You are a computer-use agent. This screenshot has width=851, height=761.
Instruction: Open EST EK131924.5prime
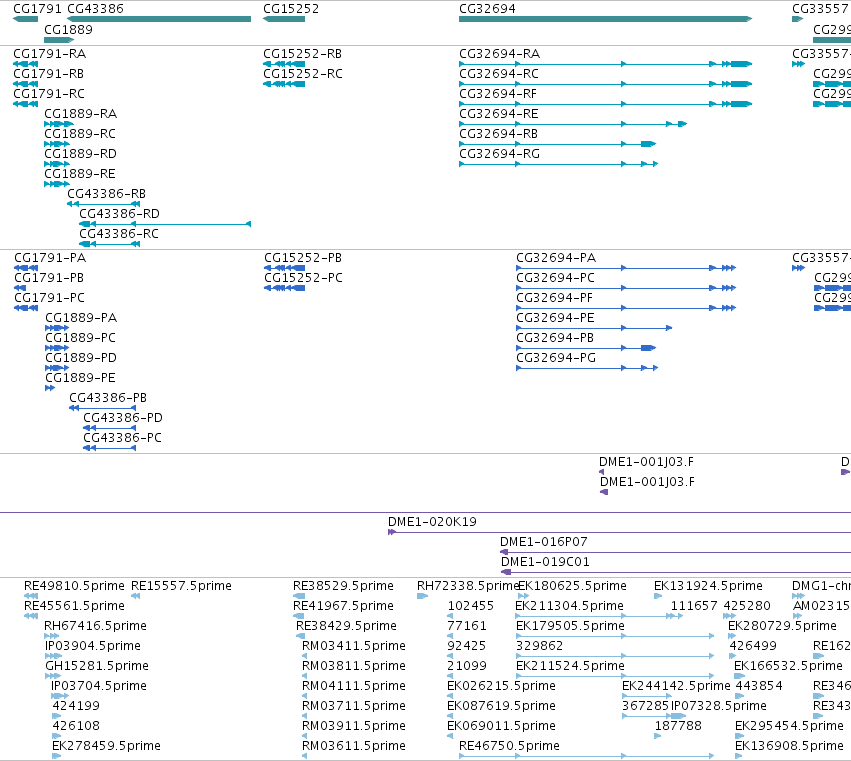pos(708,586)
